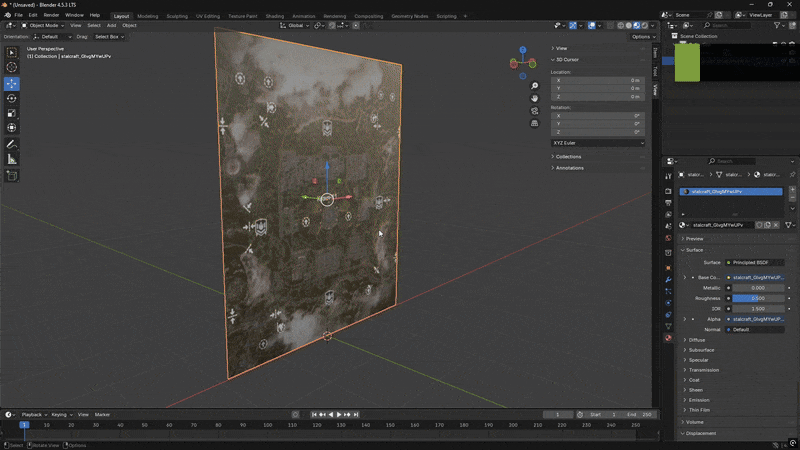800x450 pixels.
Task: Toggle X-ray view in the header
Action: pos(608,25)
